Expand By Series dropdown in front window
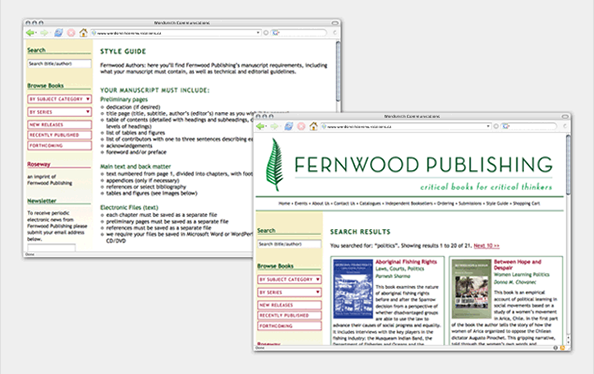This screenshot has width=594, height=374. (x=317, y=292)
